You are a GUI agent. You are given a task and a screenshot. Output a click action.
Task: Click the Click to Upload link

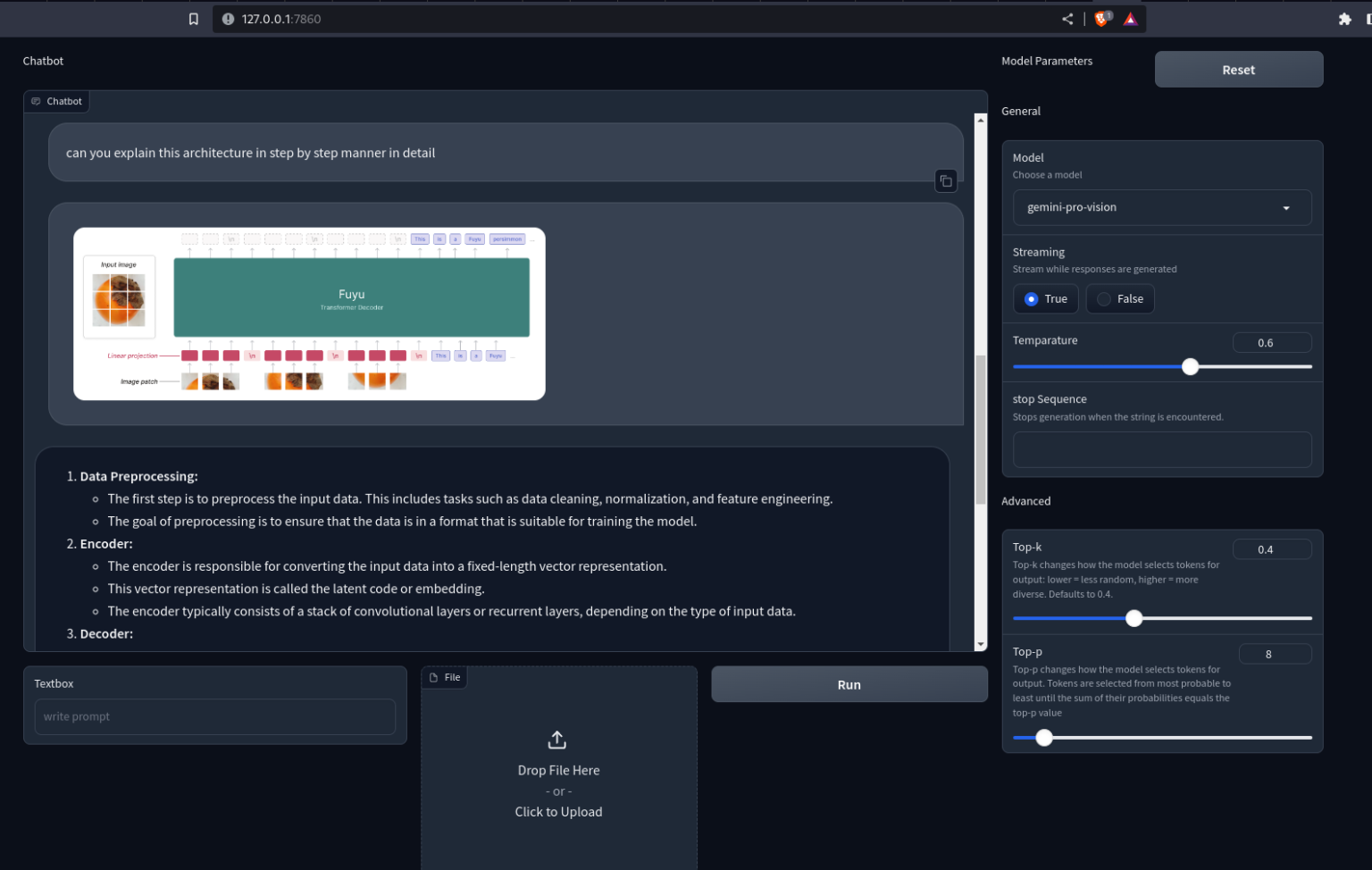click(558, 811)
